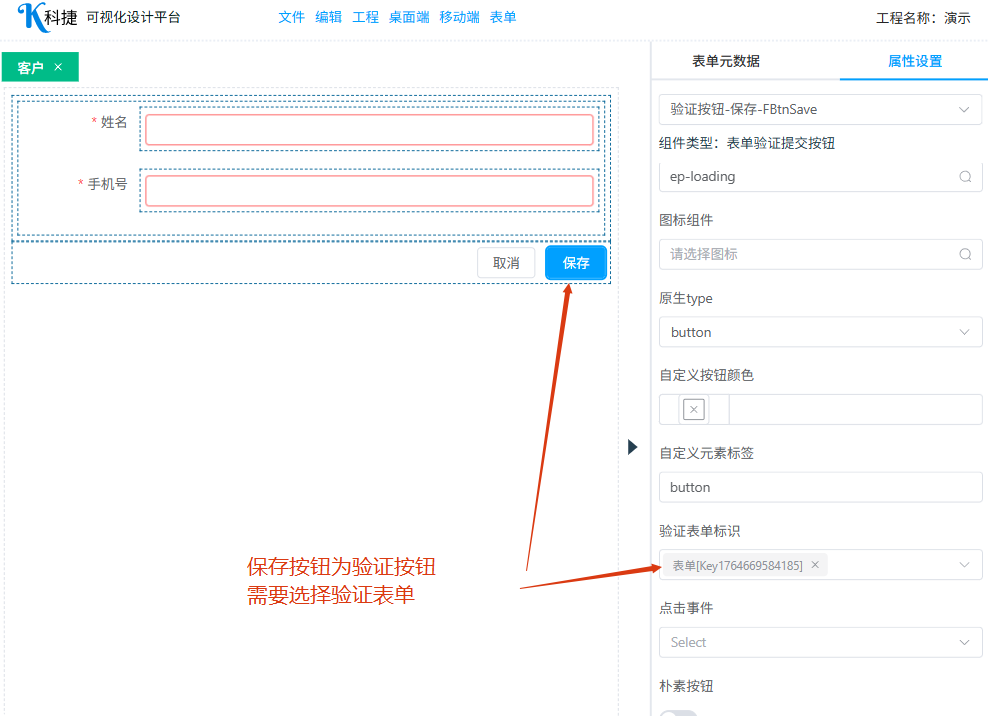Open the 文件 menu
The width and height of the screenshot is (988, 716).
(x=291, y=17)
